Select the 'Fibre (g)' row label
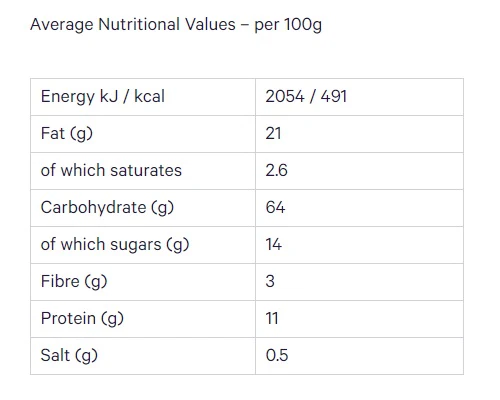Image resolution: width=500 pixels, height=400 pixels. pyautogui.click(x=74, y=281)
